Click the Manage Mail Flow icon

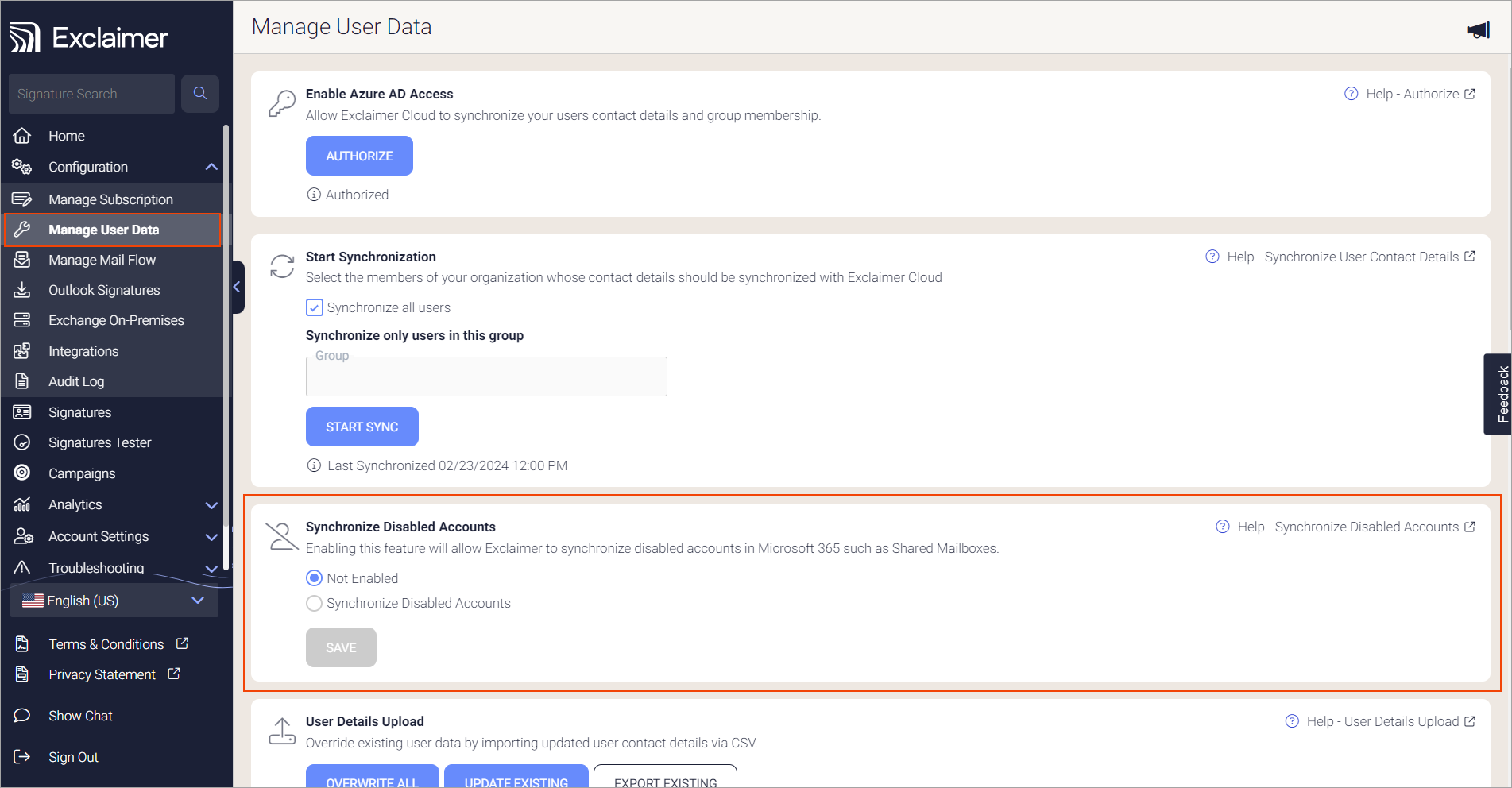pyautogui.click(x=23, y=259)
